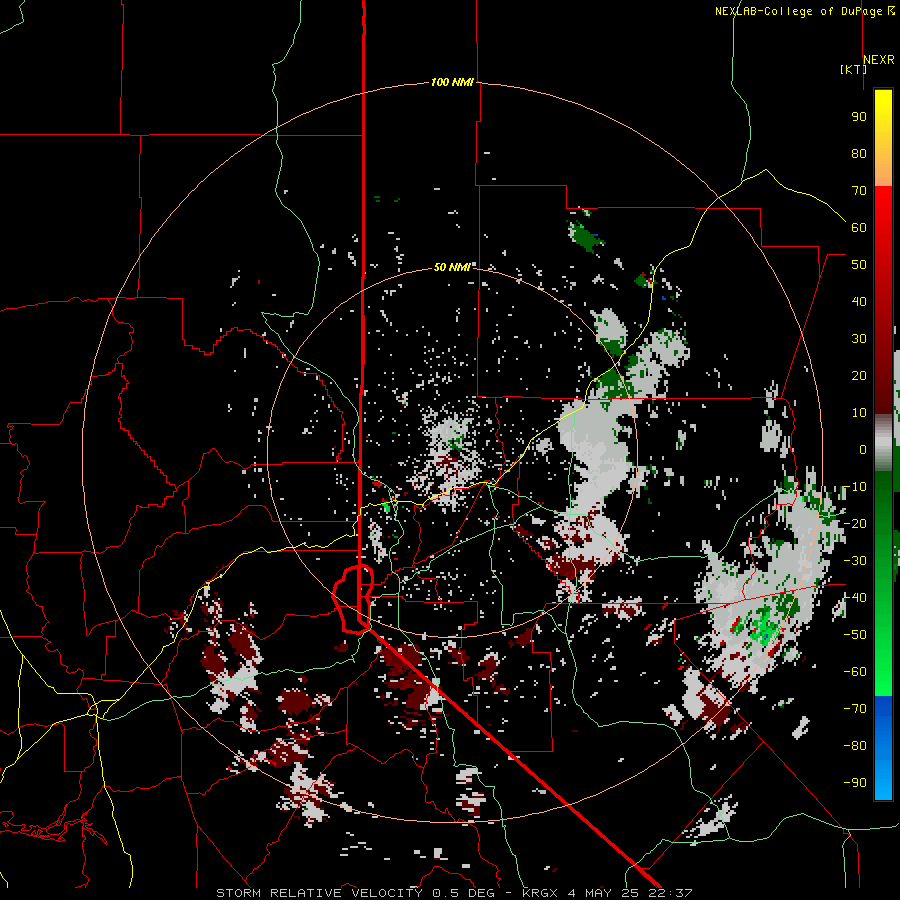This screenshot has height=900, width=900.
Task: Click the positive 80 scale value
Action: pyautogui.click(x=859, y=153)
